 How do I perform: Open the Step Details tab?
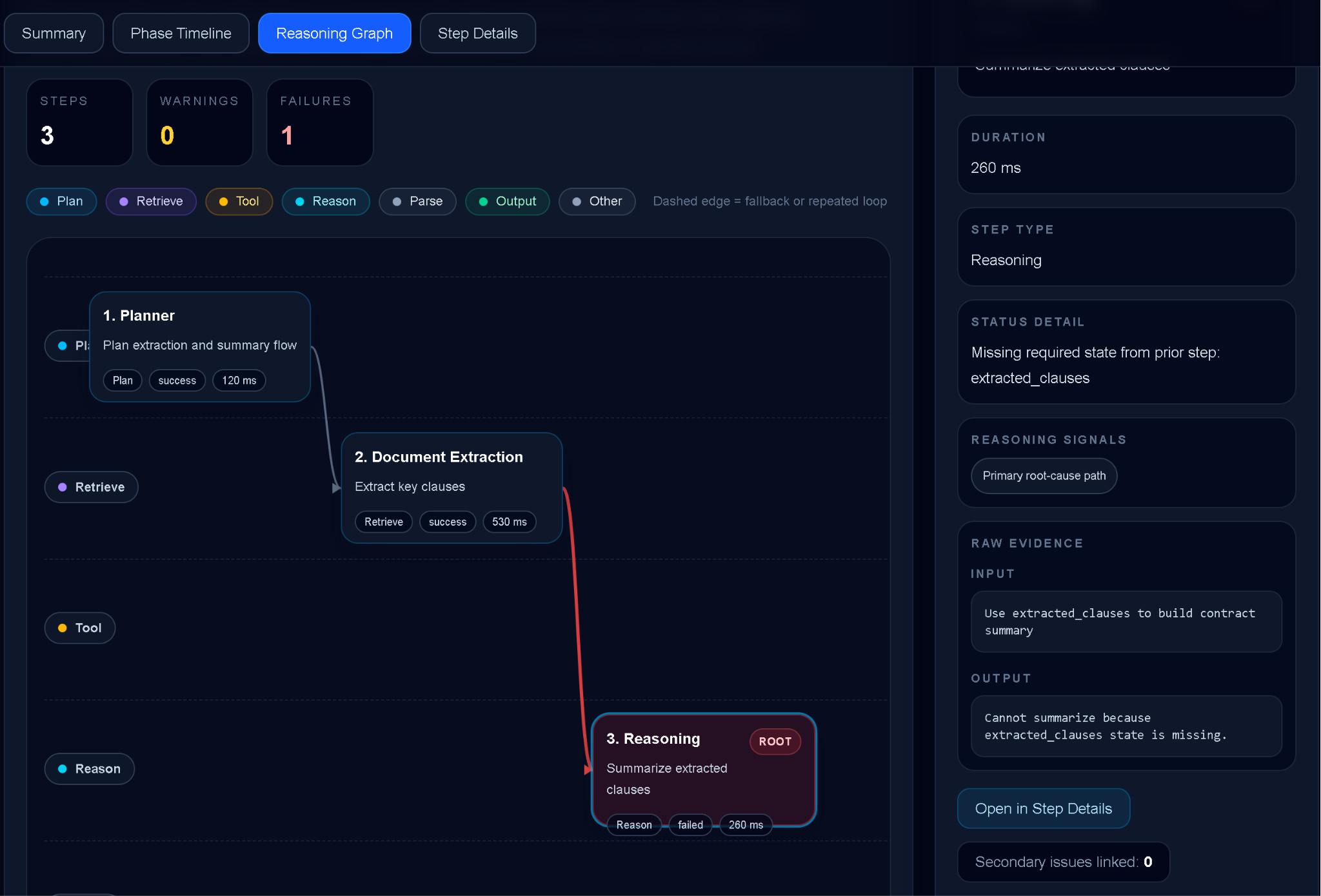pos(477,34)
